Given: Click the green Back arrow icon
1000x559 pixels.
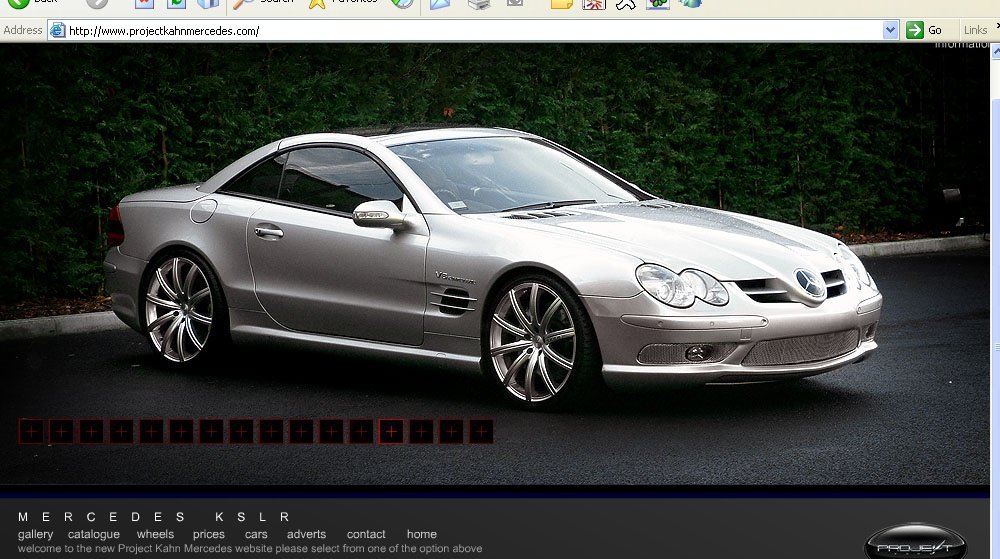Looking at the screenshot, I should pyautogui.click(x=18, y=3).
